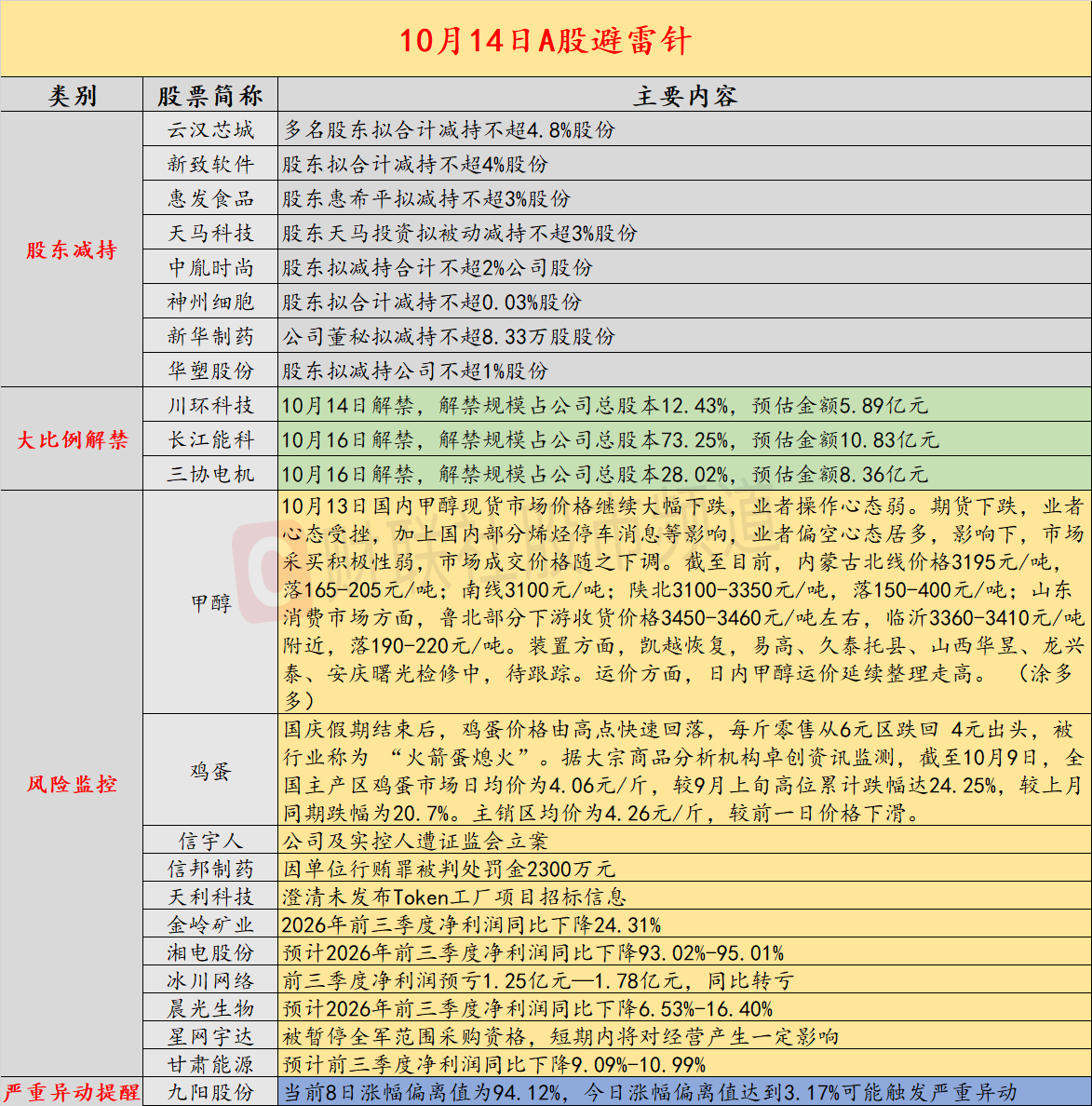The height and width of the screenshot is (1106, 1092).
Task: Click the "中胤时尚" stock cell
Action: click(210, 267)
